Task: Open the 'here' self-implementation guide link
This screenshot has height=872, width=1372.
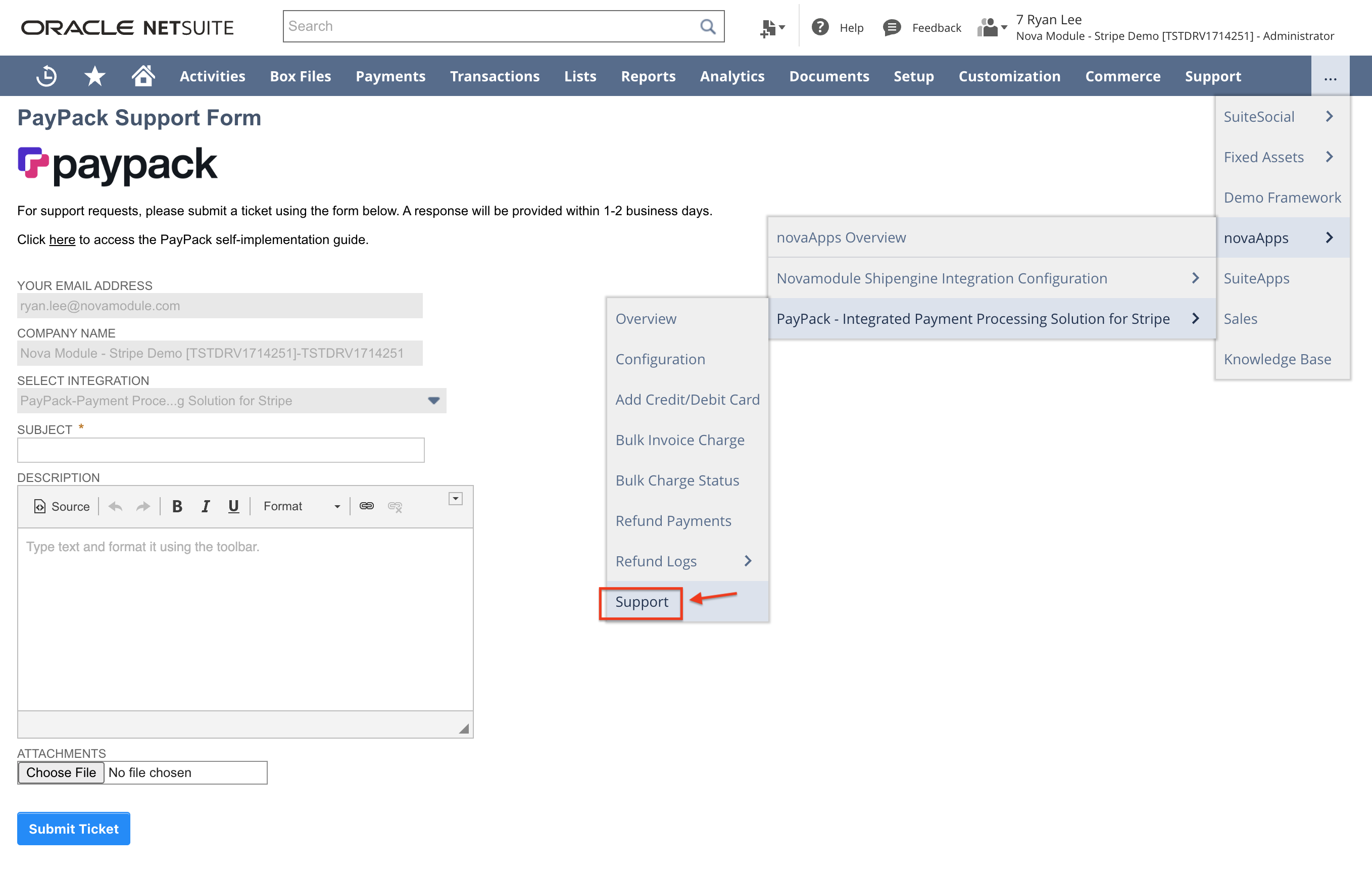Action: (62, 239)
